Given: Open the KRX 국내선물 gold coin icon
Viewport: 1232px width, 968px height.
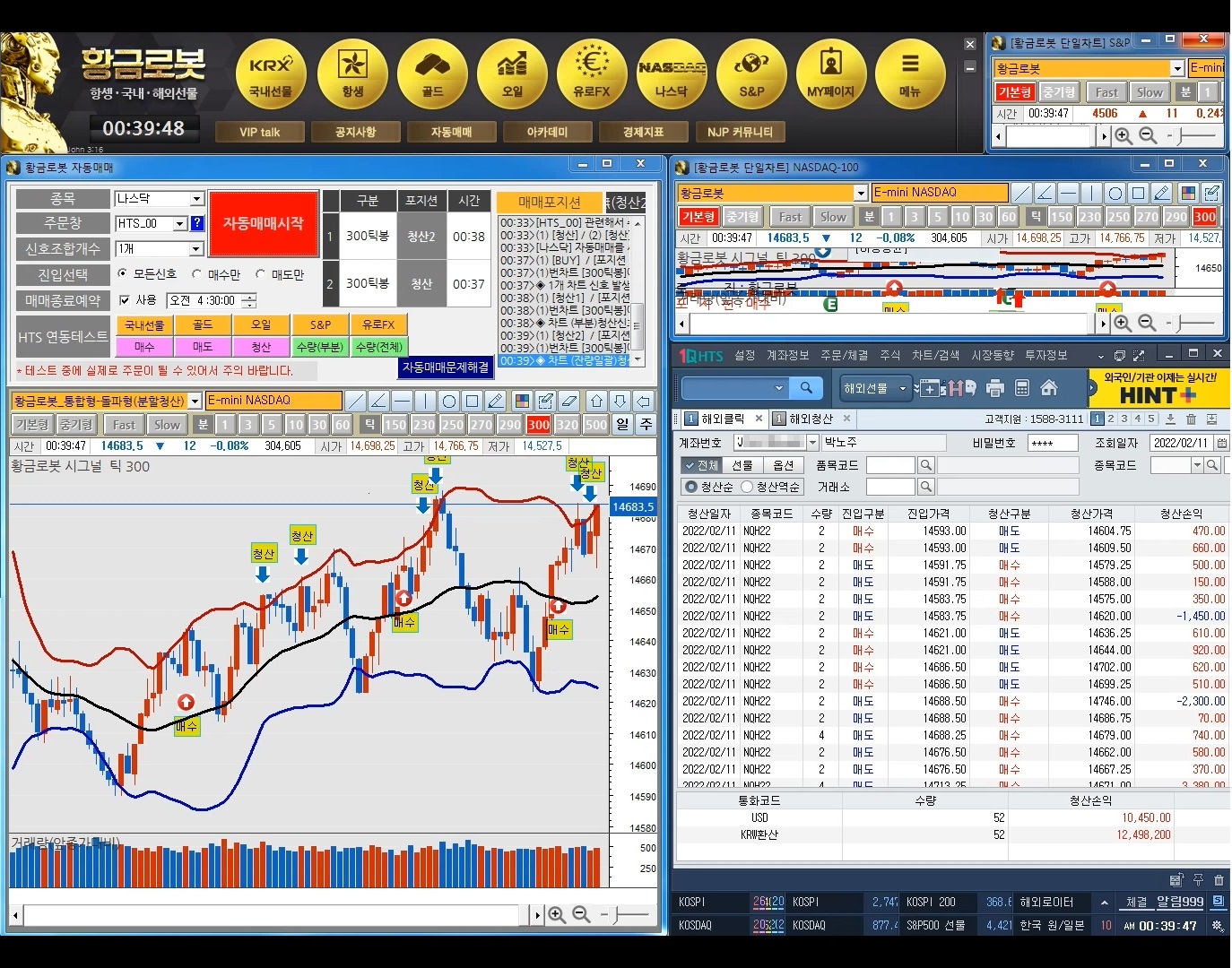Looking at the screenshot, I should coord(271,73).
